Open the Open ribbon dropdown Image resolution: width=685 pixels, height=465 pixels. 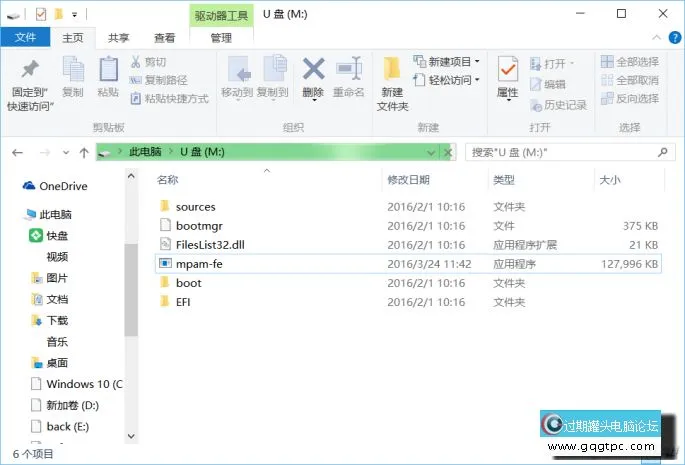point(552,64)
